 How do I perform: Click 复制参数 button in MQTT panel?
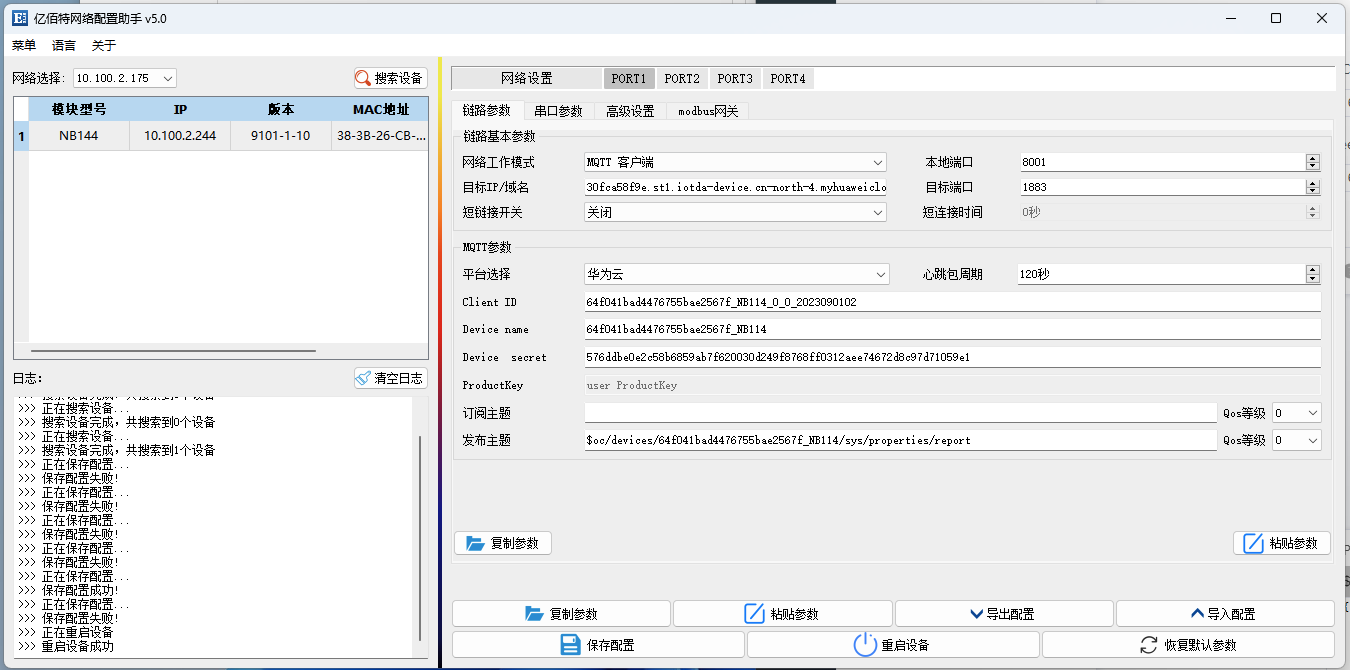[x=503, y=543]
